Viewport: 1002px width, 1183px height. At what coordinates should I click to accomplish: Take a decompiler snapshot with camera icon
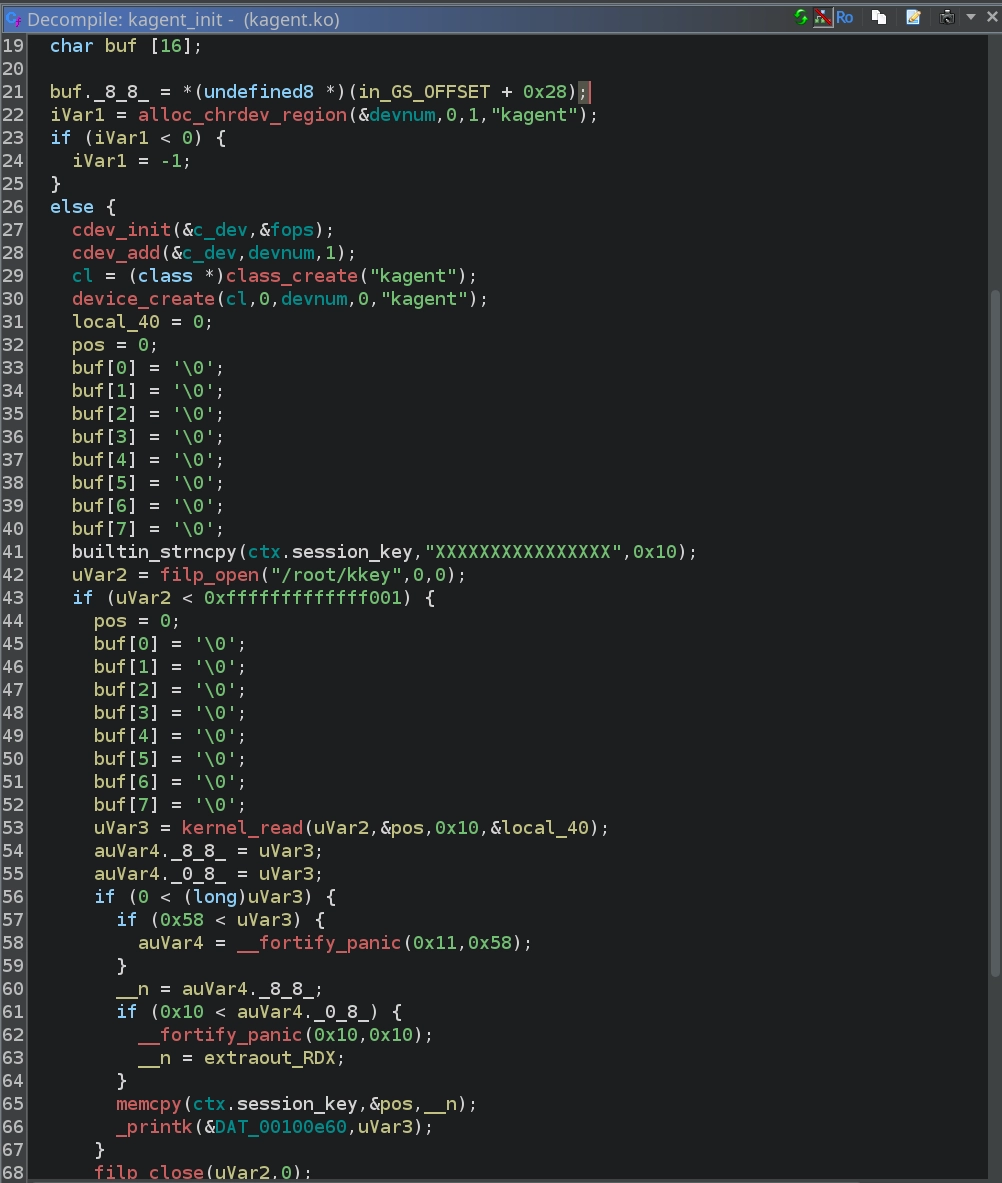tap(946, 17)
